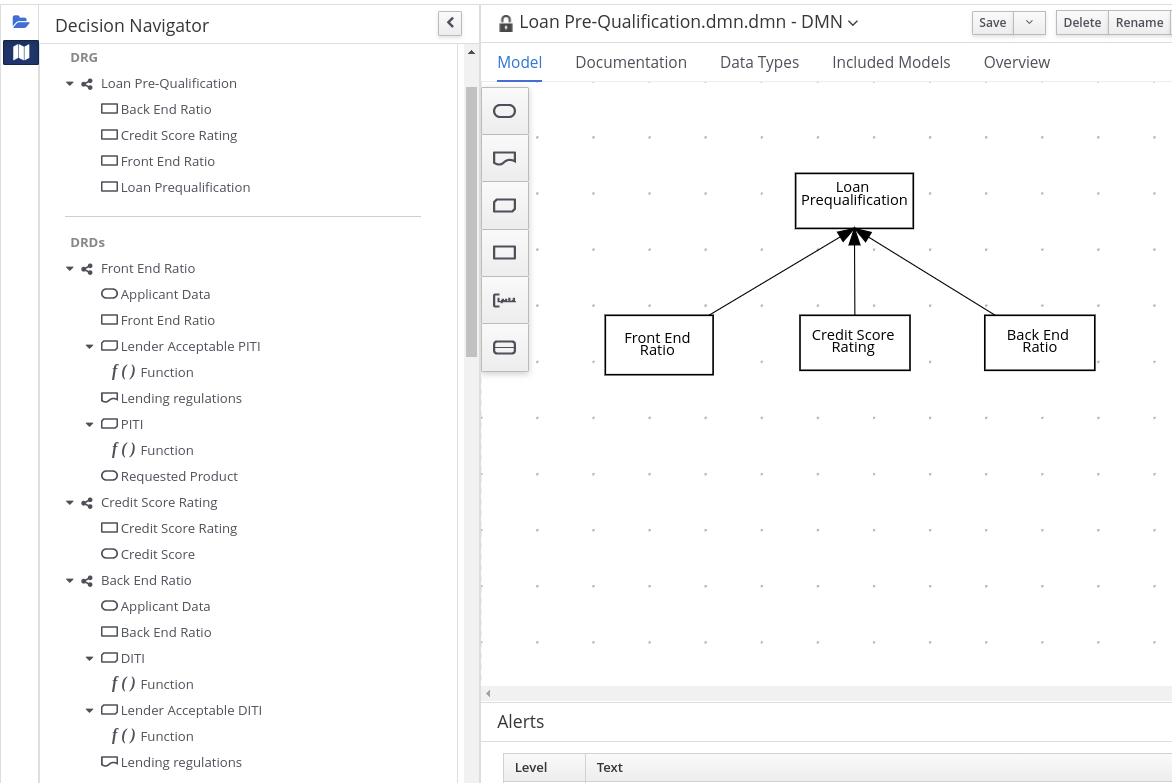This screenshot has height=783, width=1172.
Task: Click the Decision Navigator vertical scrollbar
Action: (471, 220)
